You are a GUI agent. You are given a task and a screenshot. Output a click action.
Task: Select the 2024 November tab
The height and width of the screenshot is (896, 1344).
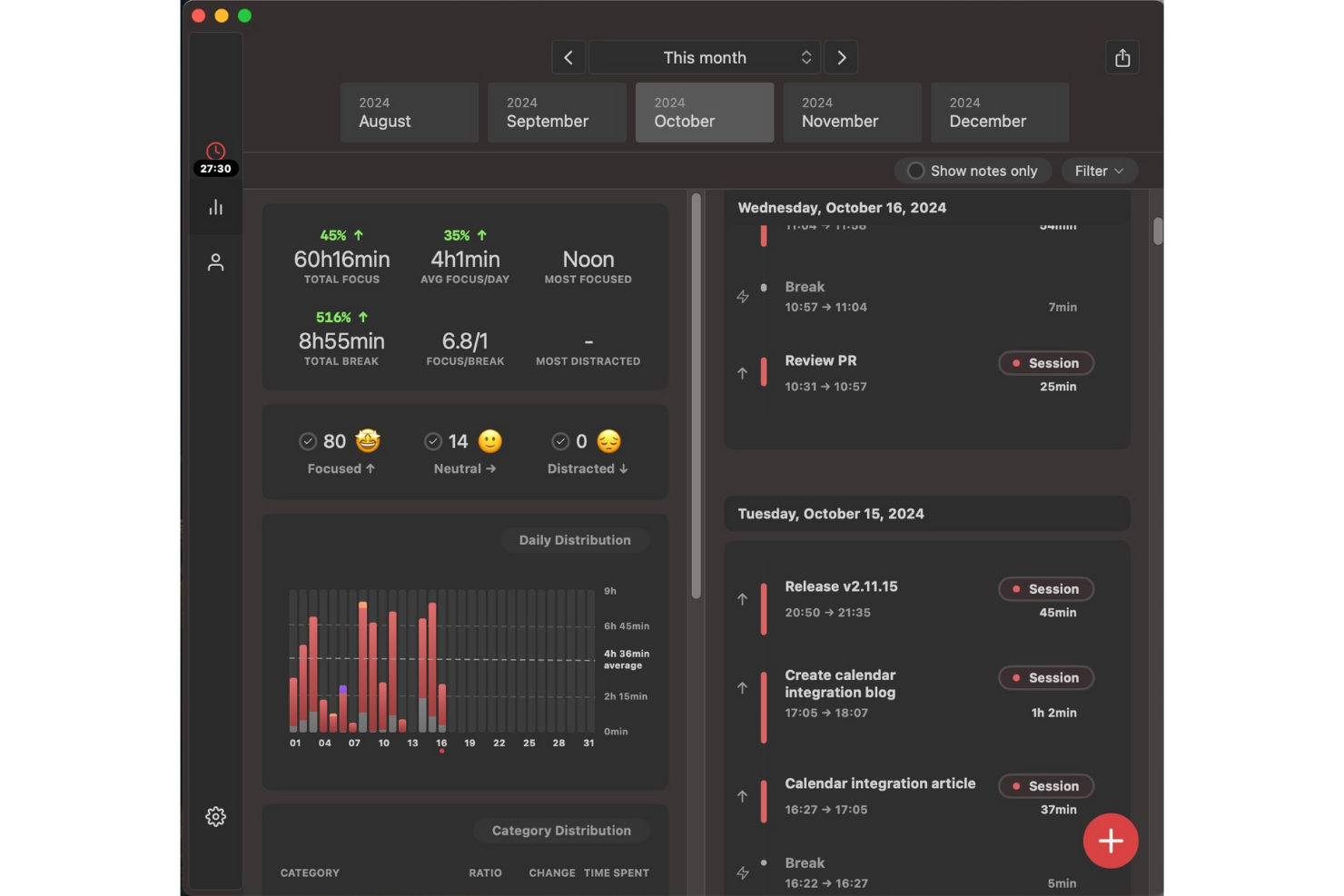(852, 112)
